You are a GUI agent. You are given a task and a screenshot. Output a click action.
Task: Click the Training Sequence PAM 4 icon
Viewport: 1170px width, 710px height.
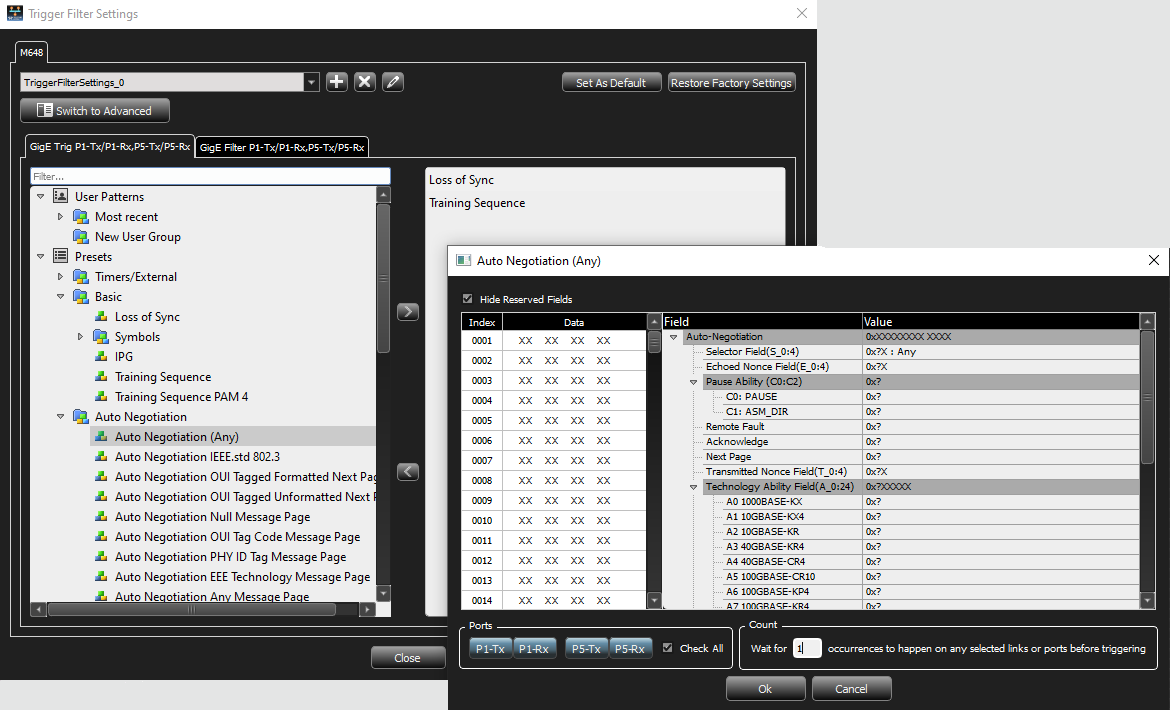coord(101,397)
